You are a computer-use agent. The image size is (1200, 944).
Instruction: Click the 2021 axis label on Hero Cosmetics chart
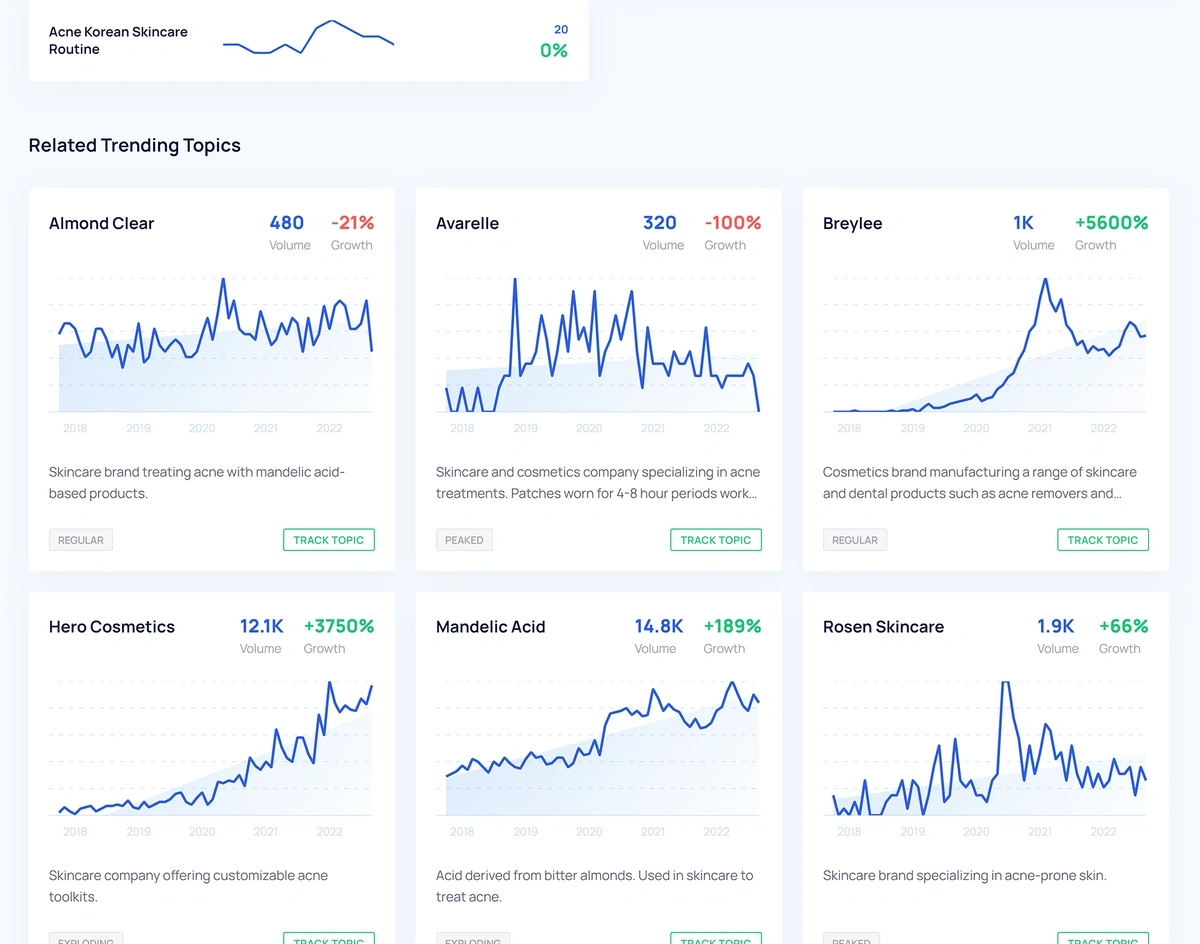266,831
